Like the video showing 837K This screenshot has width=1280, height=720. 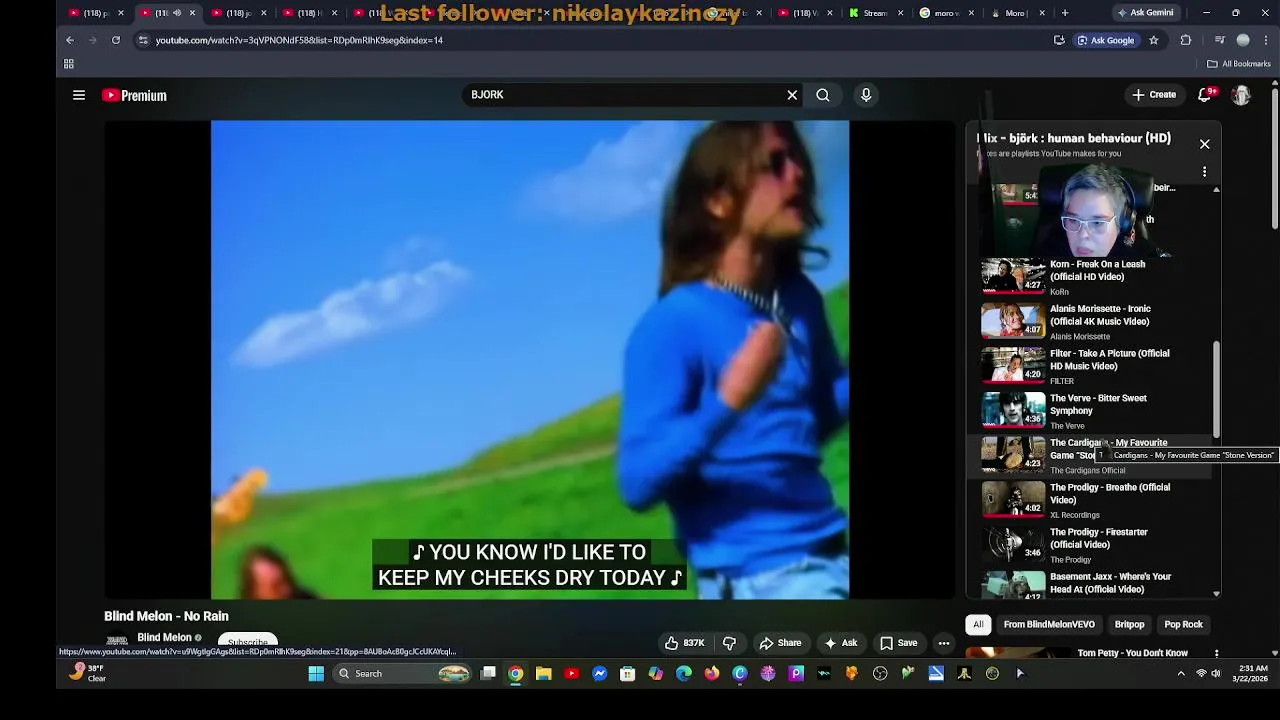[685, 643]
